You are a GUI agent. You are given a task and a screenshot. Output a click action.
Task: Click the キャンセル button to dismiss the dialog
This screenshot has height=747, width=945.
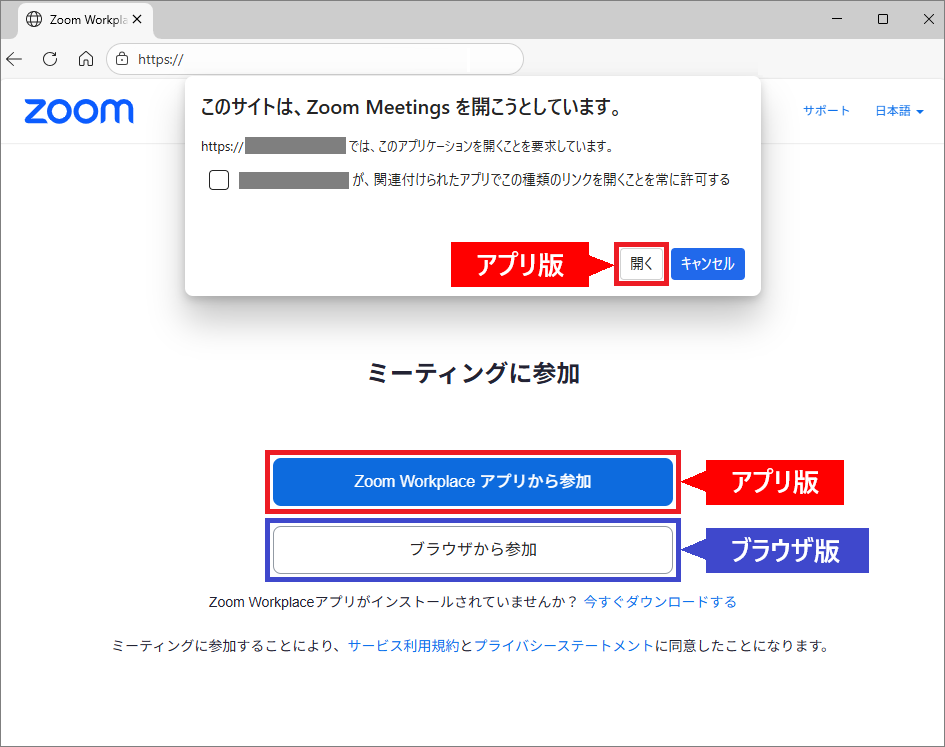pyautogui.click(x=708, y=263)
